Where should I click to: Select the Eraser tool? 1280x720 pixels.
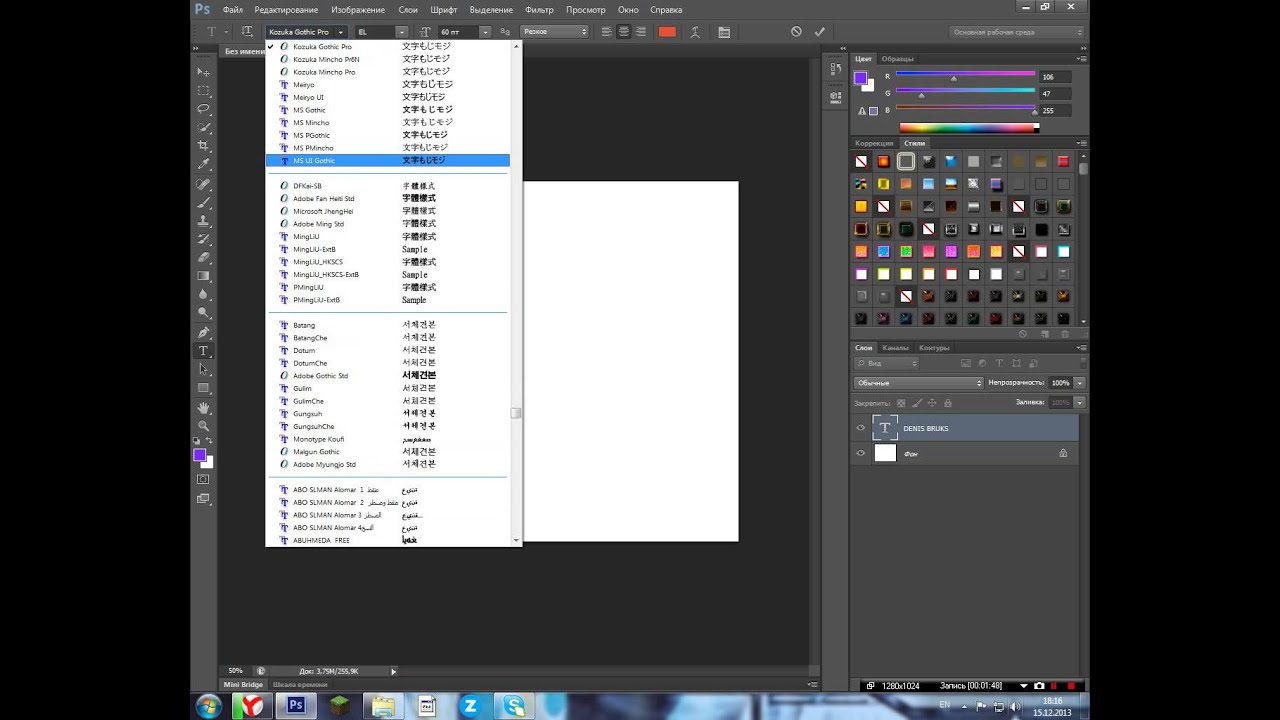pyautogui.click(x=204, y=257)
